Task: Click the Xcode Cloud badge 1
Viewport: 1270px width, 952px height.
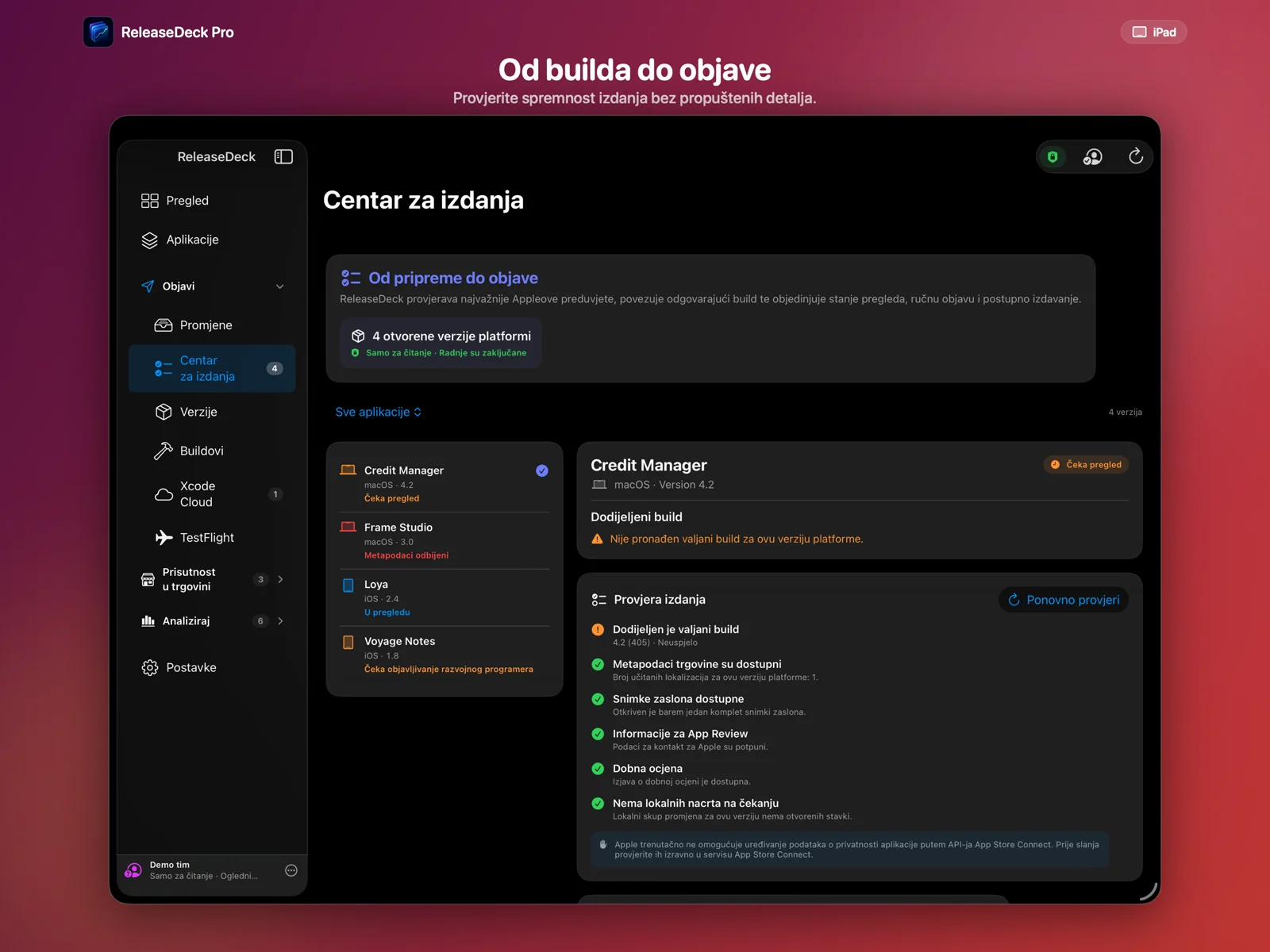Action: point(275,494)
